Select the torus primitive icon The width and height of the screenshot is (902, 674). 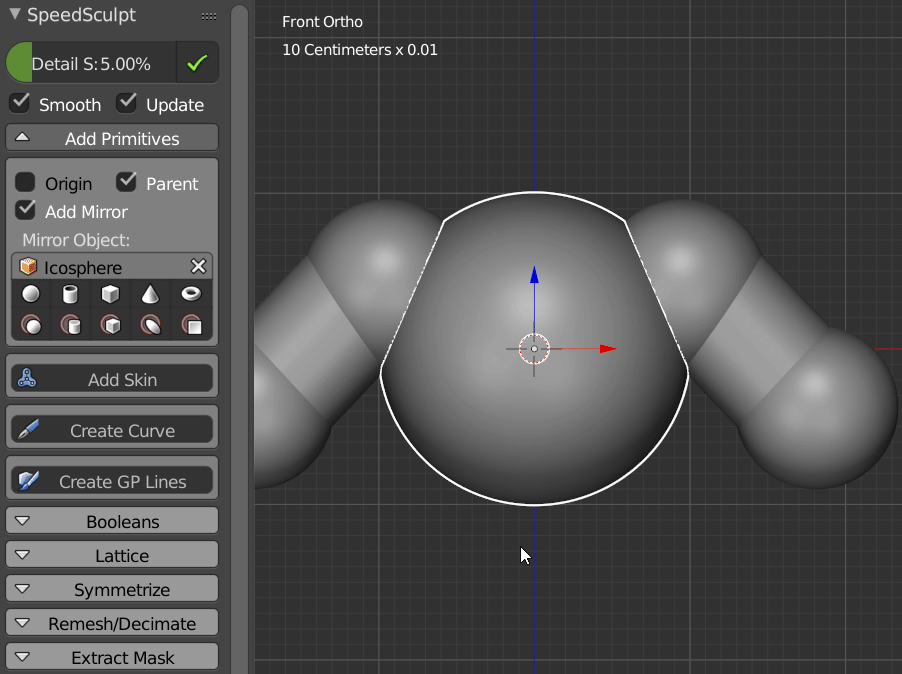(x=191, y=294)
